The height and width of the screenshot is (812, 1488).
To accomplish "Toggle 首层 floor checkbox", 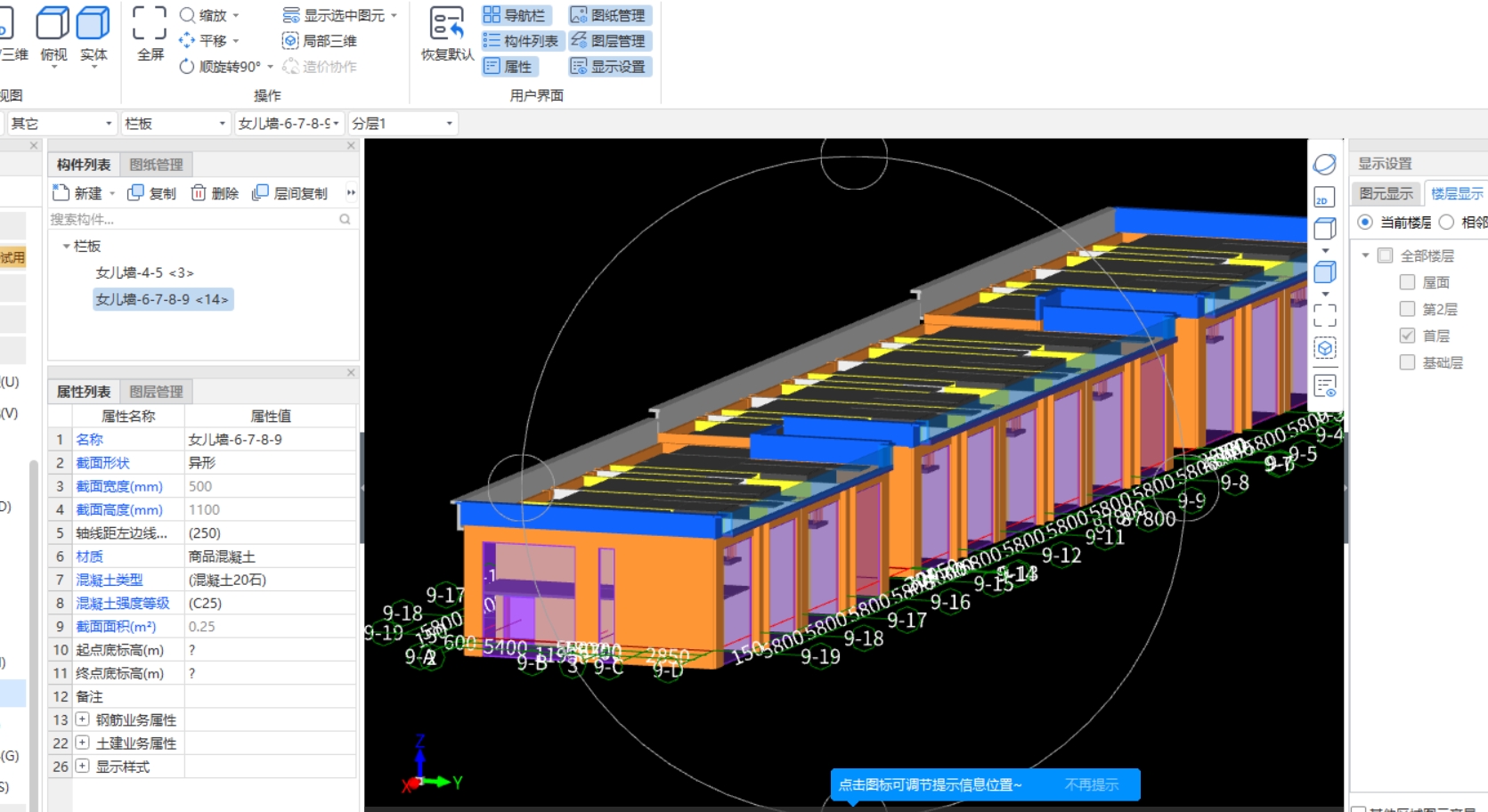I will [x=1407, y=336].
